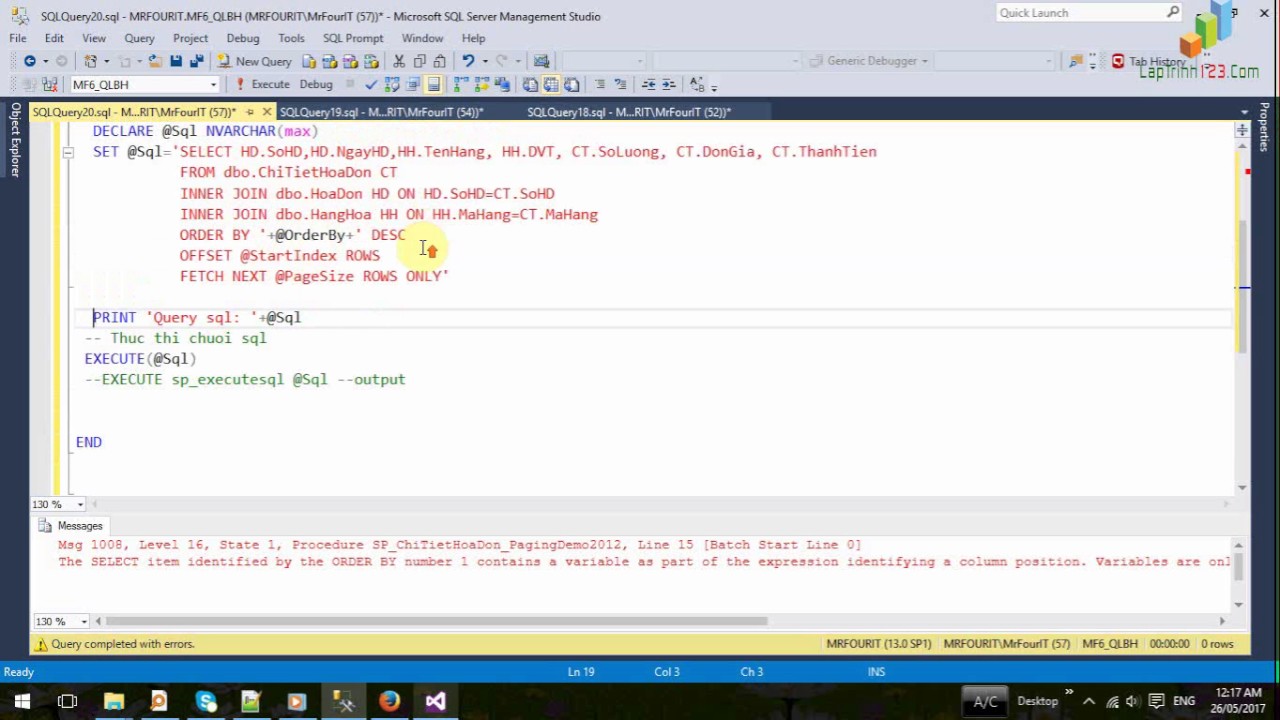
Task: Toggle IntelliSense Enabled button
Action: (434, 84)
